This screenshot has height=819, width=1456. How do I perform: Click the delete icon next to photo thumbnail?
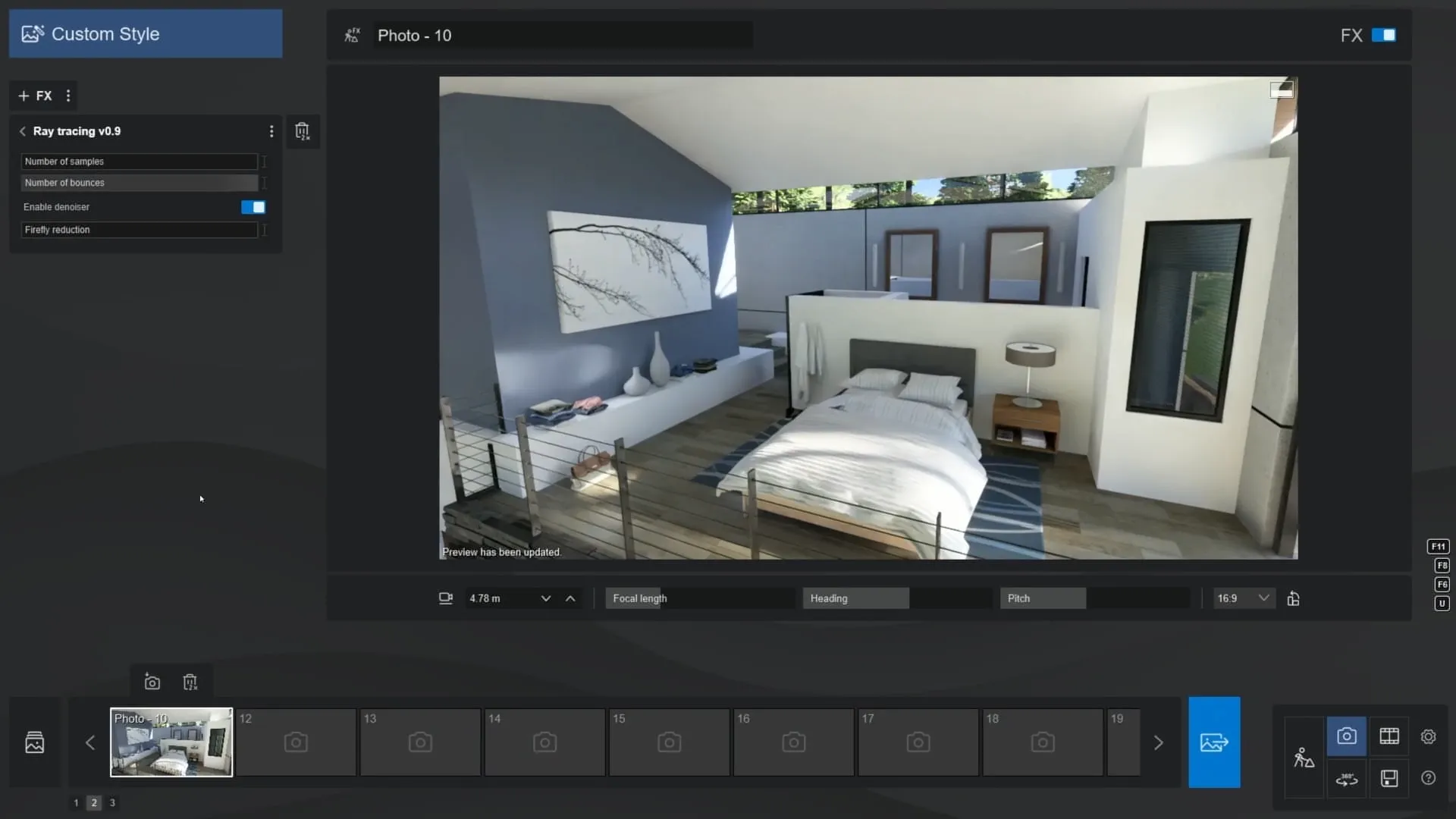pos(190,682)
